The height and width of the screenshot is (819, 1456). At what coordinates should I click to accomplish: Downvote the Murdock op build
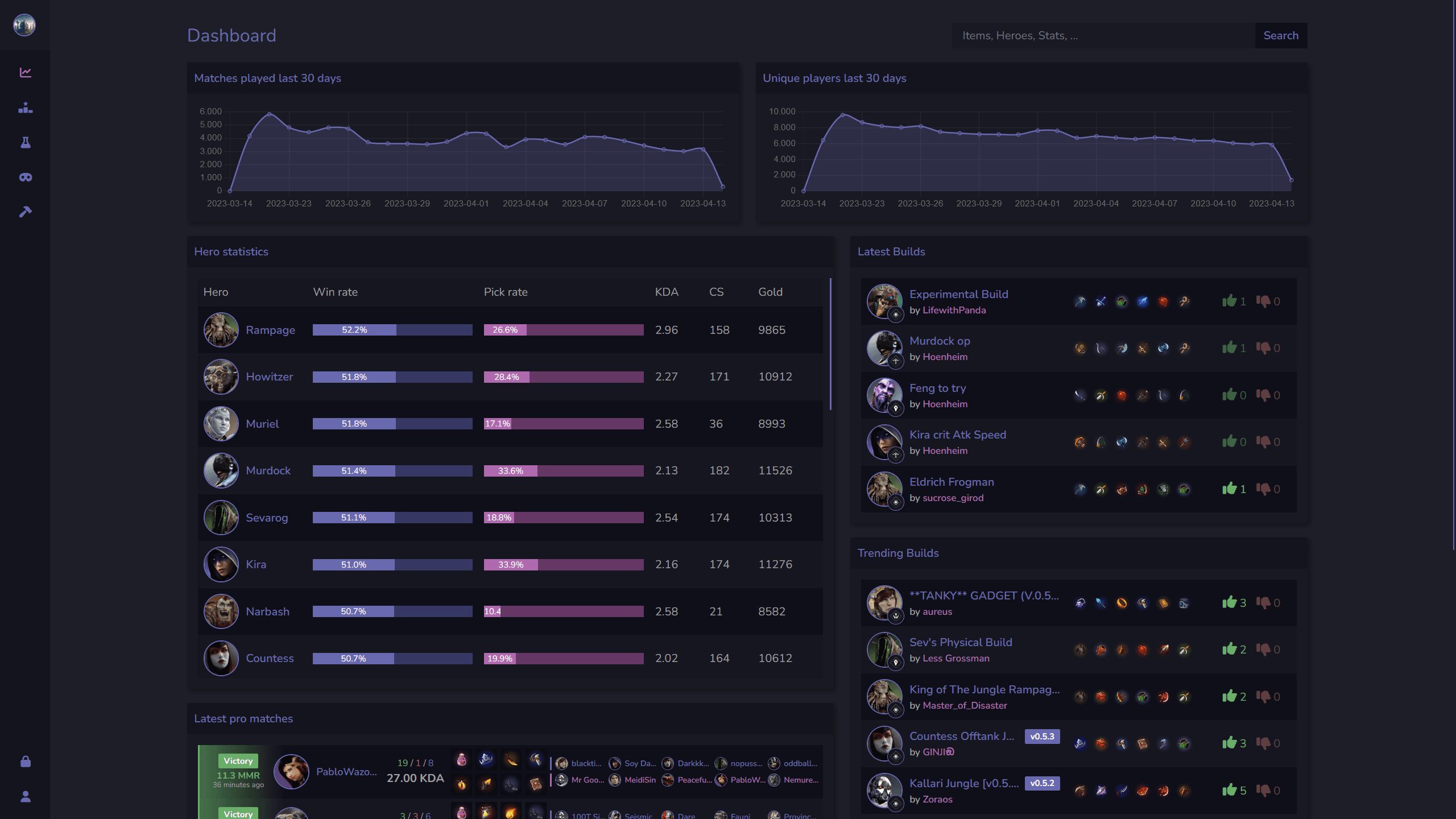(x=1263, y=348)
